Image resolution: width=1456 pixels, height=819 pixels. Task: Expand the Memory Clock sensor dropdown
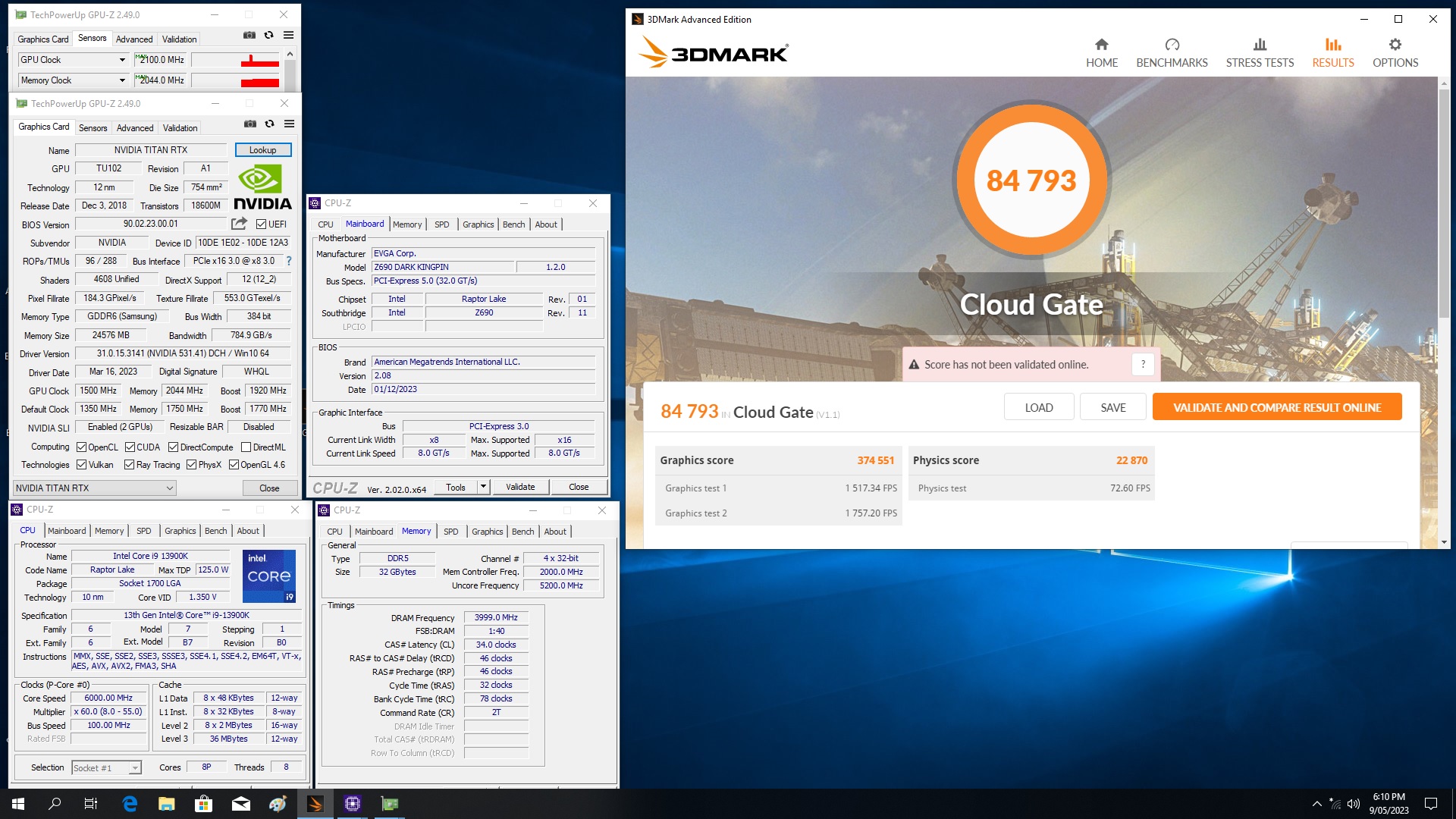122,80
